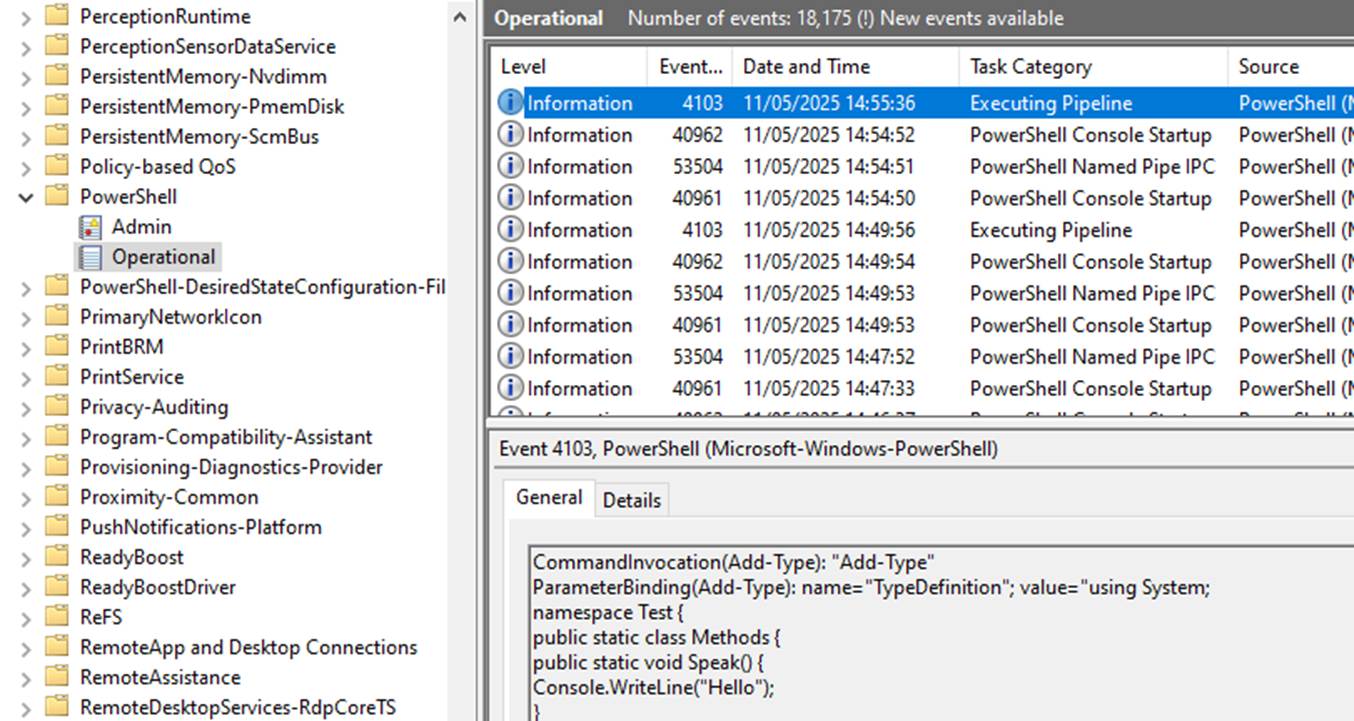Click the Policy-based QoS folder icon
The height and width of the screenshot is (721, 1354).
59,166
